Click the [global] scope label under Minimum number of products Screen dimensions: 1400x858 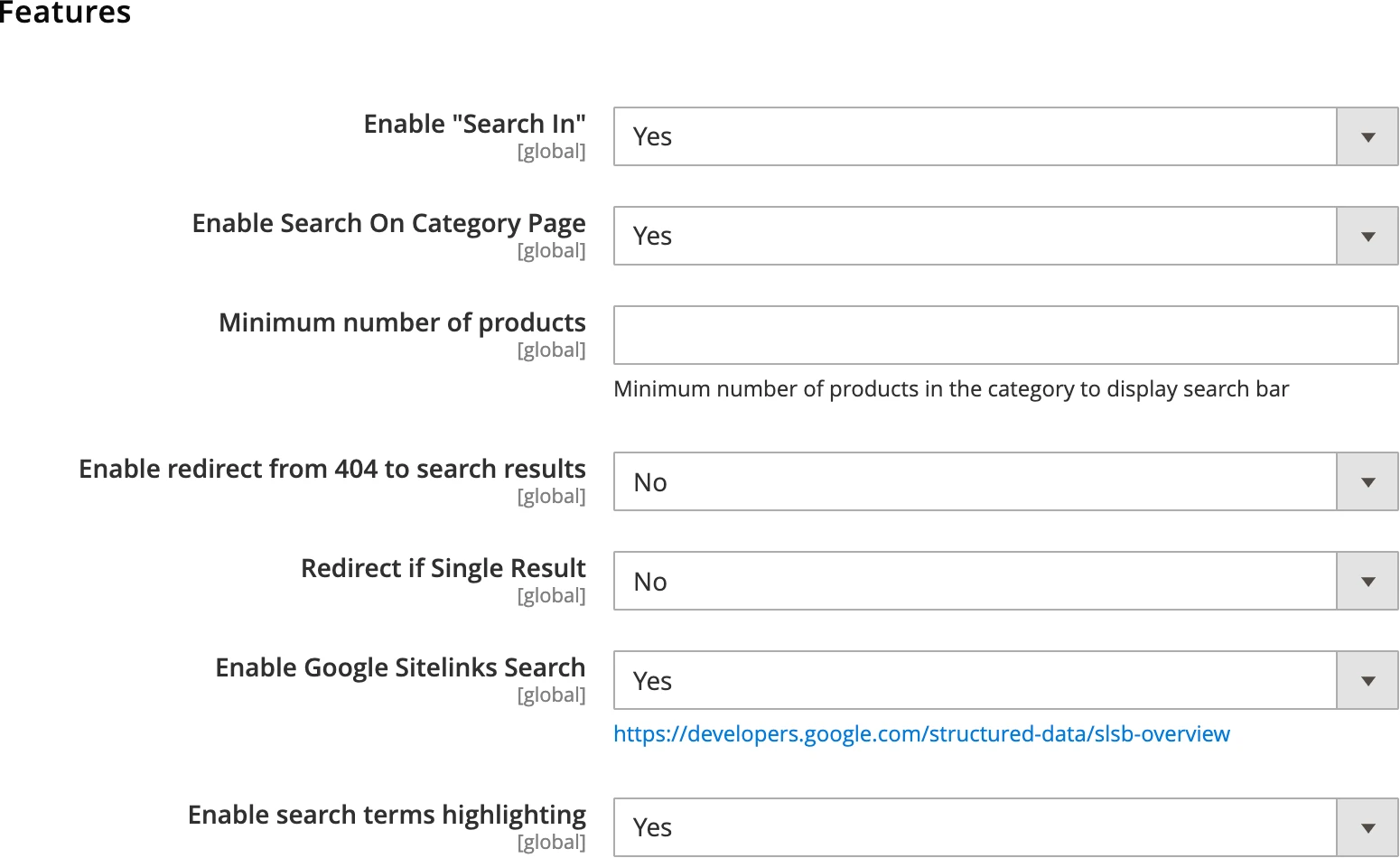pos(551,350)
